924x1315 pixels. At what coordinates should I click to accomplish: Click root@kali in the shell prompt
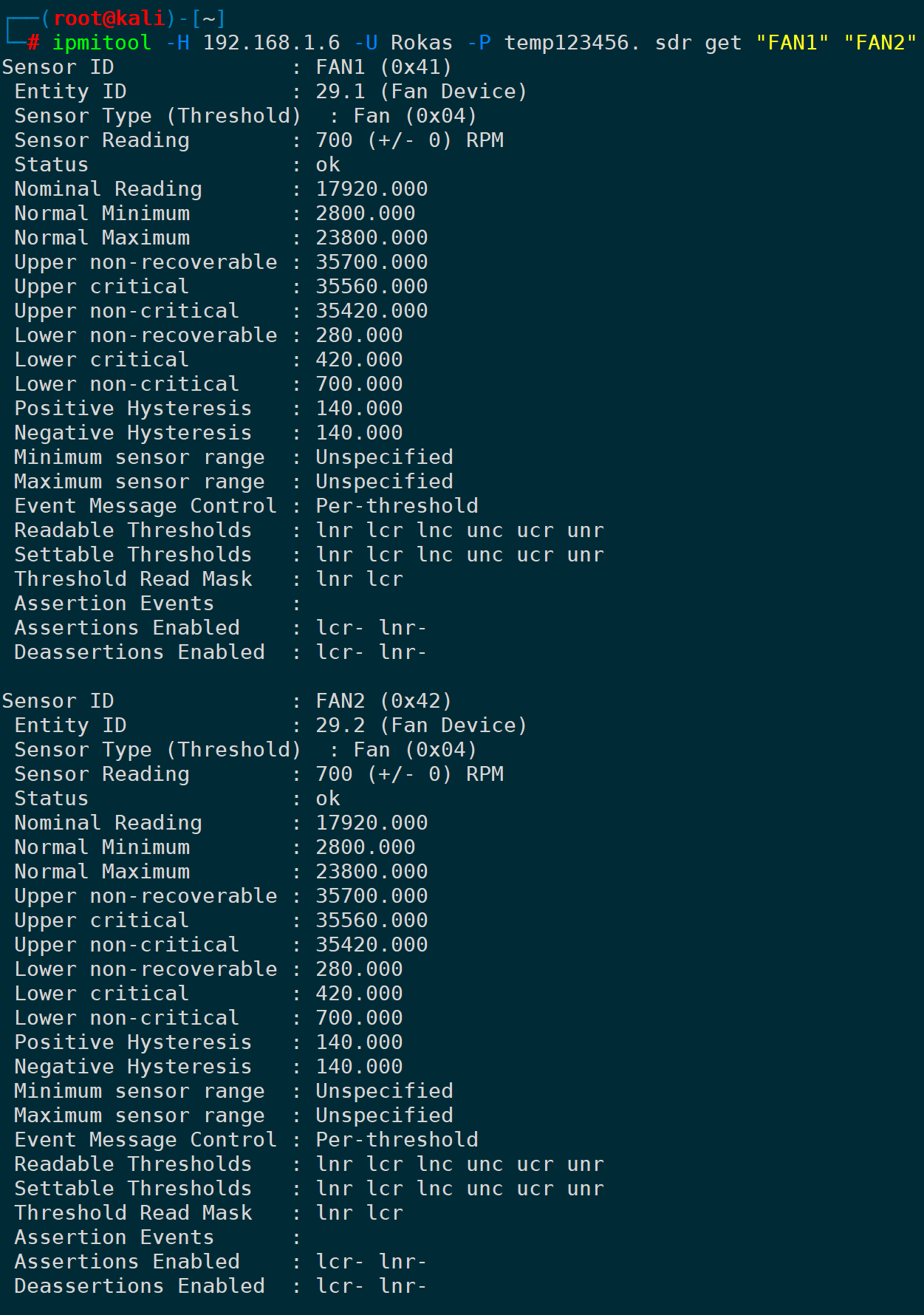[109, 18]
